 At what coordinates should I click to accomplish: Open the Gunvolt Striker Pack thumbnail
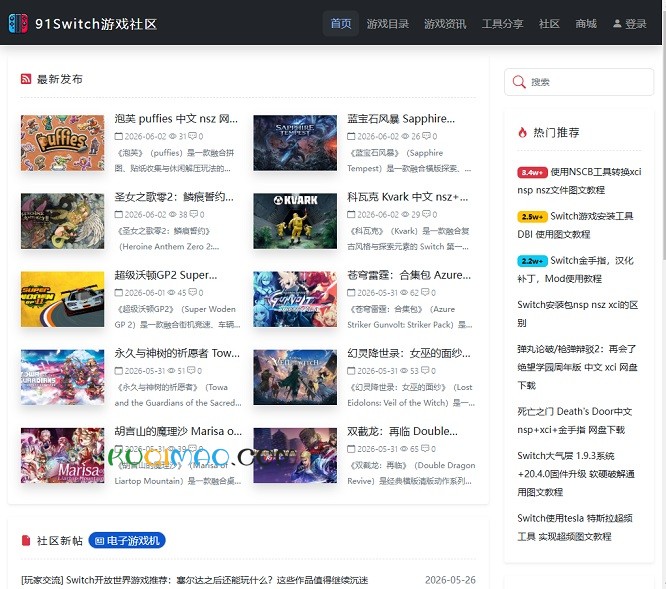click(x=295, y=299)
